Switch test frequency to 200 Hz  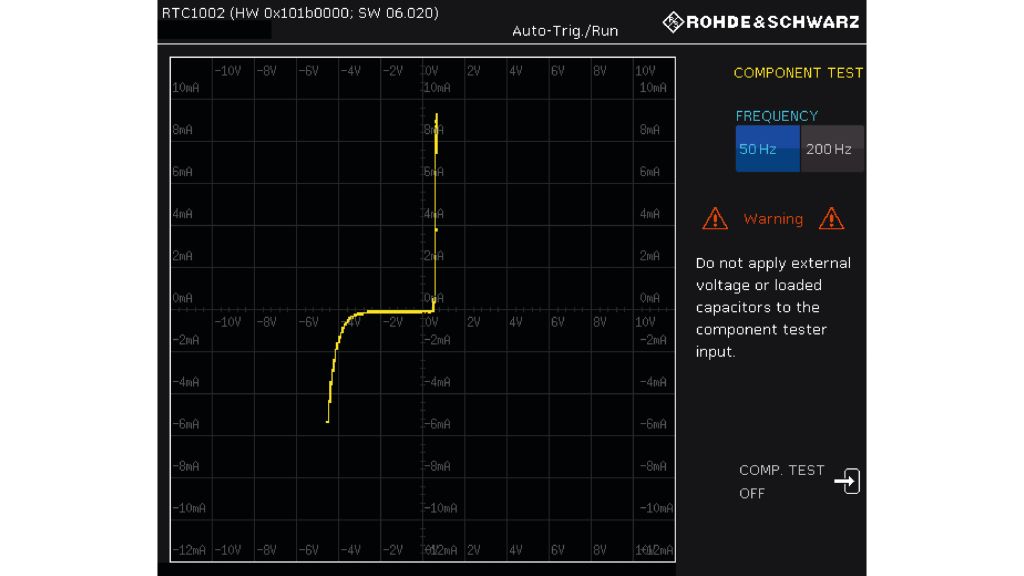[831, 149]
